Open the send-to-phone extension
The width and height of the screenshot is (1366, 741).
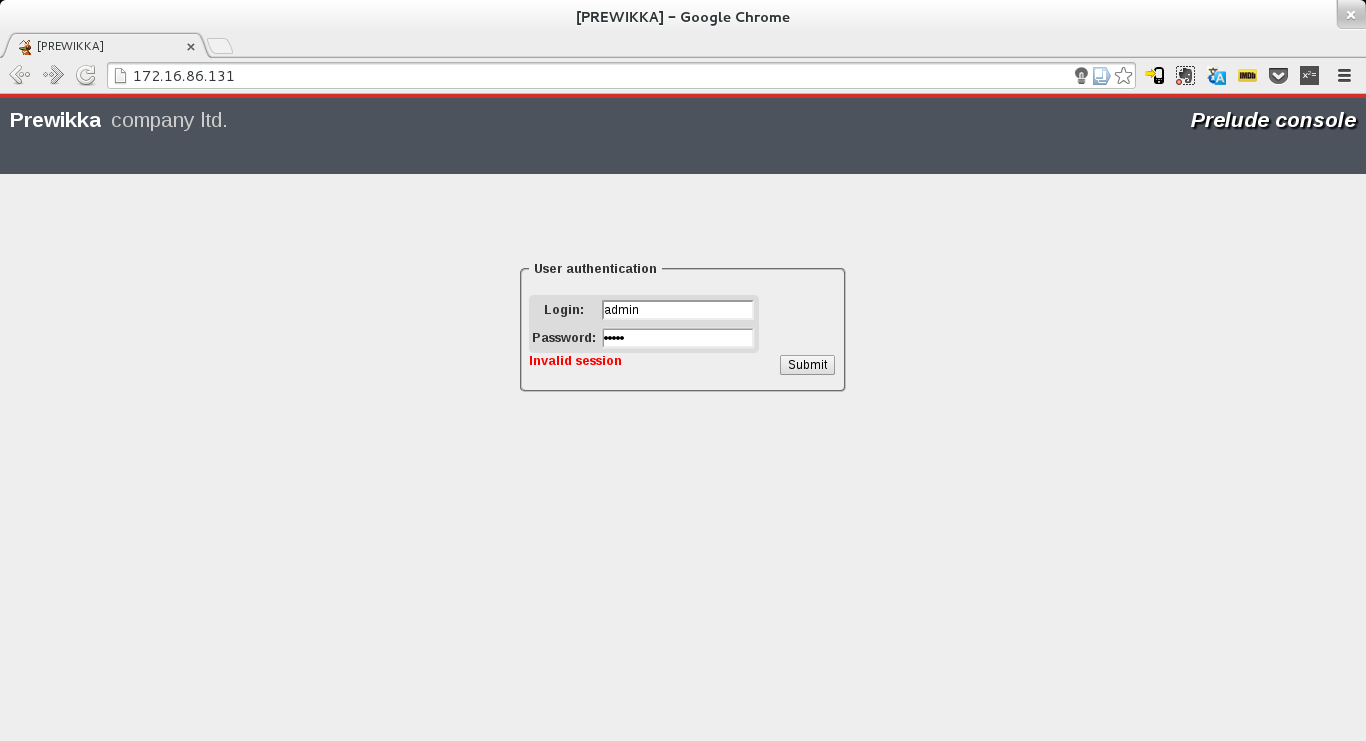pos(1155,75)
